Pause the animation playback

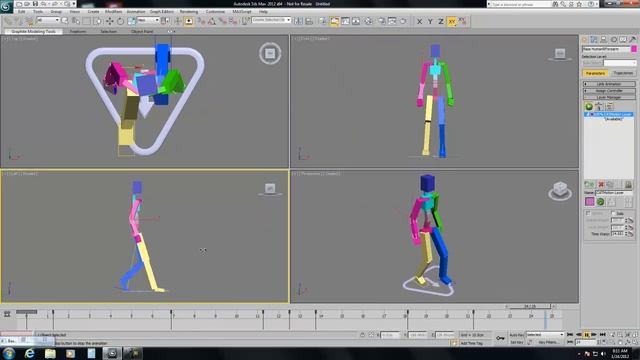tap(586, 335)
